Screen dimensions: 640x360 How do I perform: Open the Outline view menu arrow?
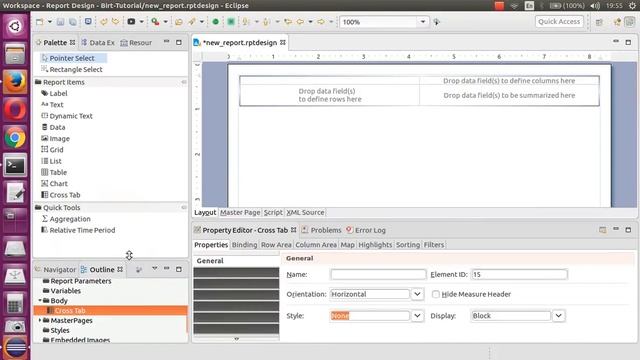pyautogui.click(x=155, y=269)
